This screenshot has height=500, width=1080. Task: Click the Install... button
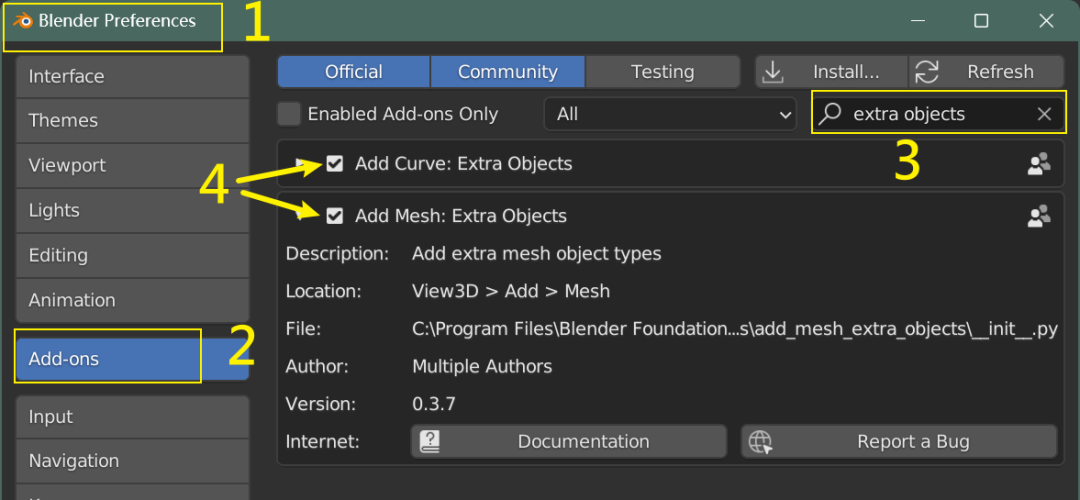tap(831, 72)
